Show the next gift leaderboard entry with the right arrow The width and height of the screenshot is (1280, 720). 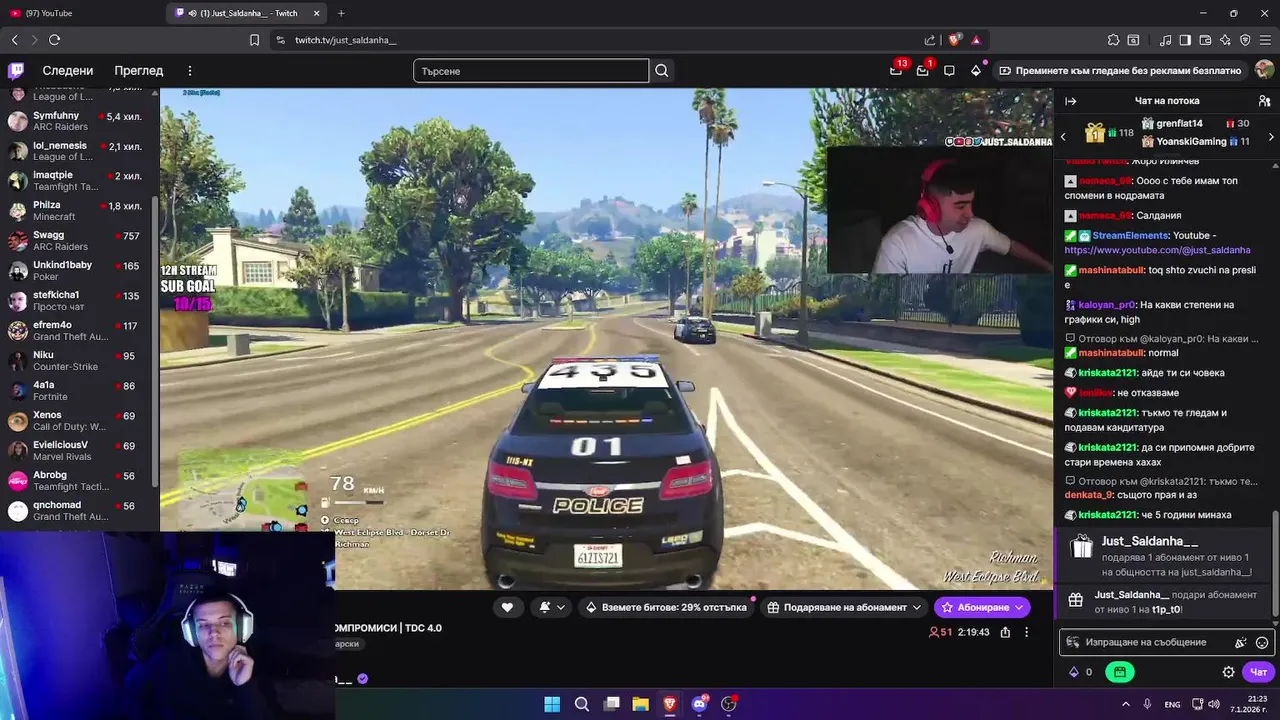1271,137
